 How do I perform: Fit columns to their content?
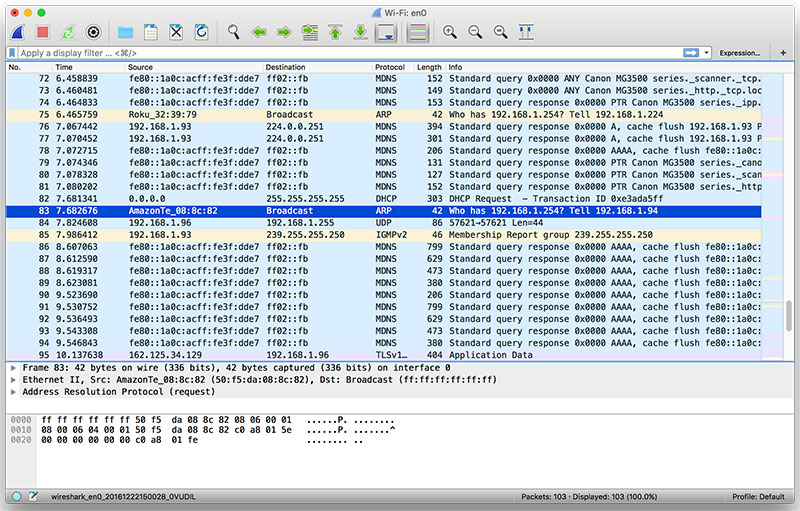(526, 33)
